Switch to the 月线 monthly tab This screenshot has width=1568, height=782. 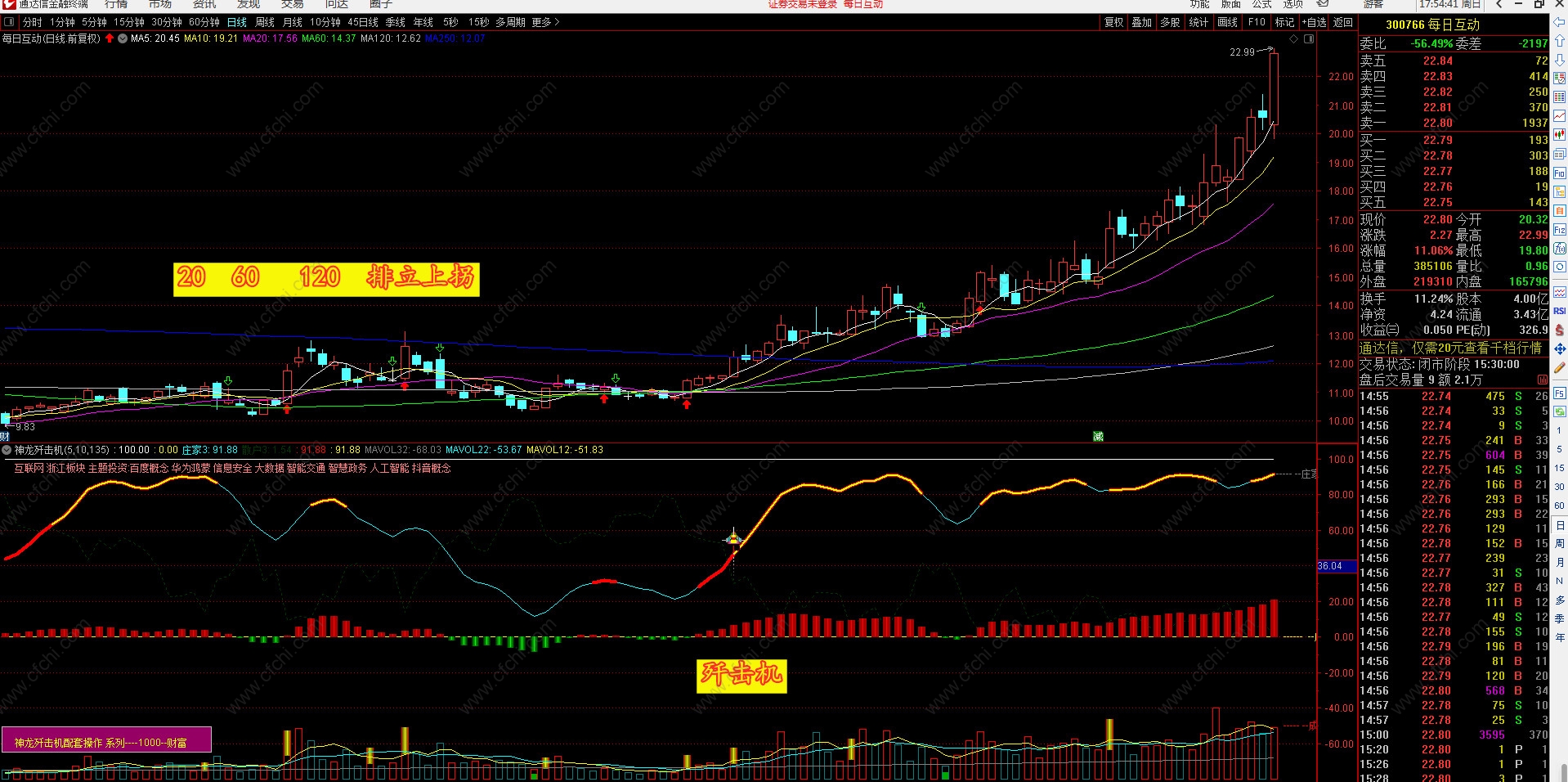(x=292, y=22)
